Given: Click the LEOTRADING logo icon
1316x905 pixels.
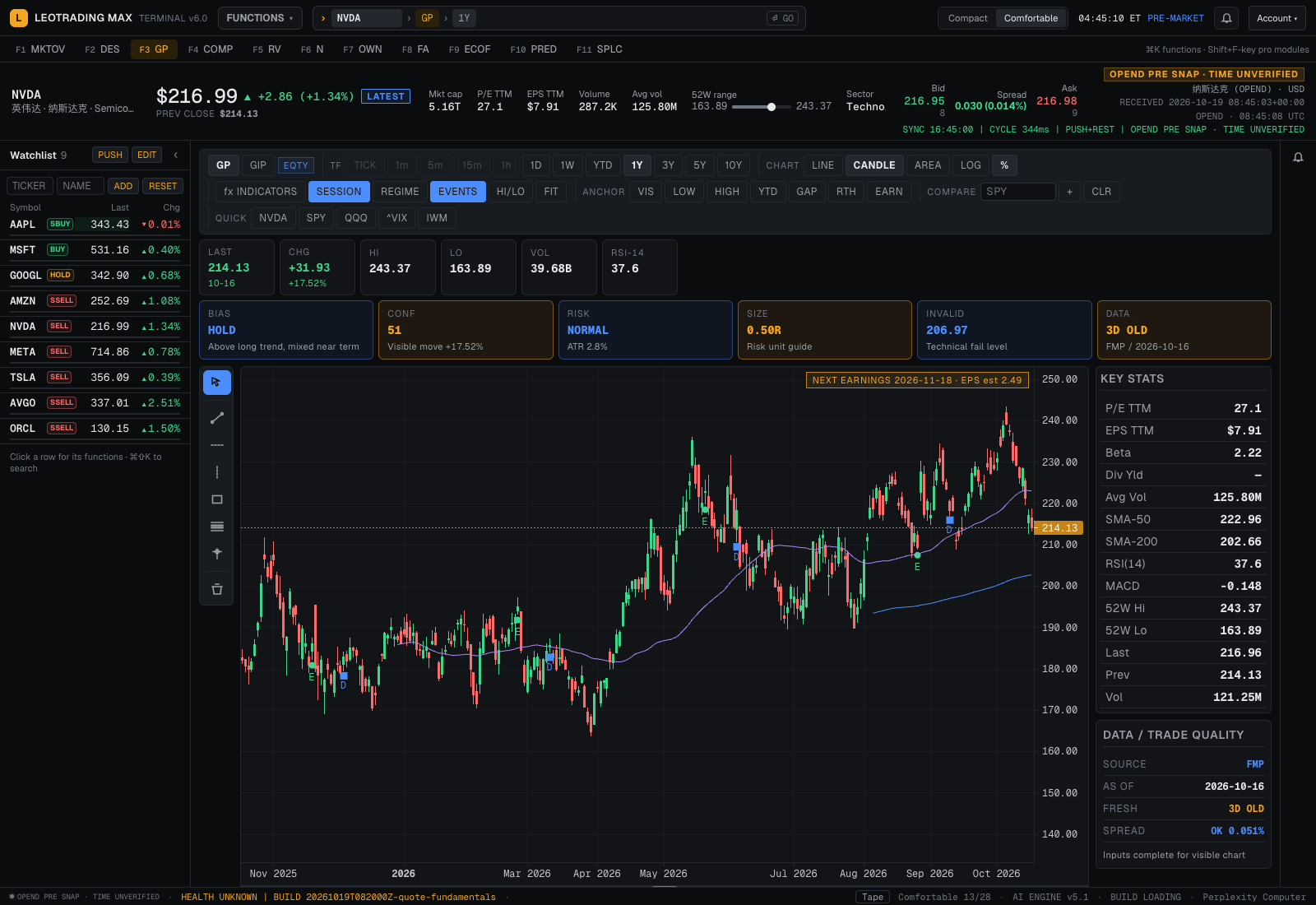Looking at the screenshot, I should point(19,17).
